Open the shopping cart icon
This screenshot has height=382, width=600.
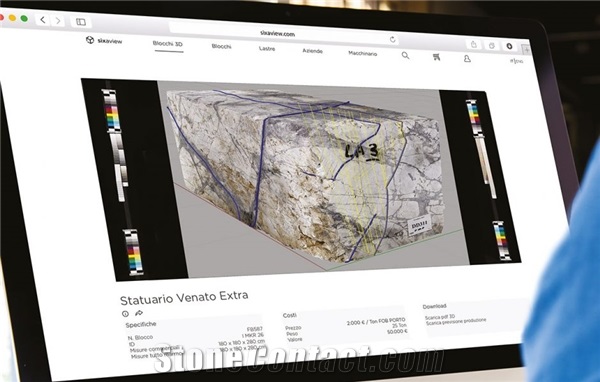[436, 57]
